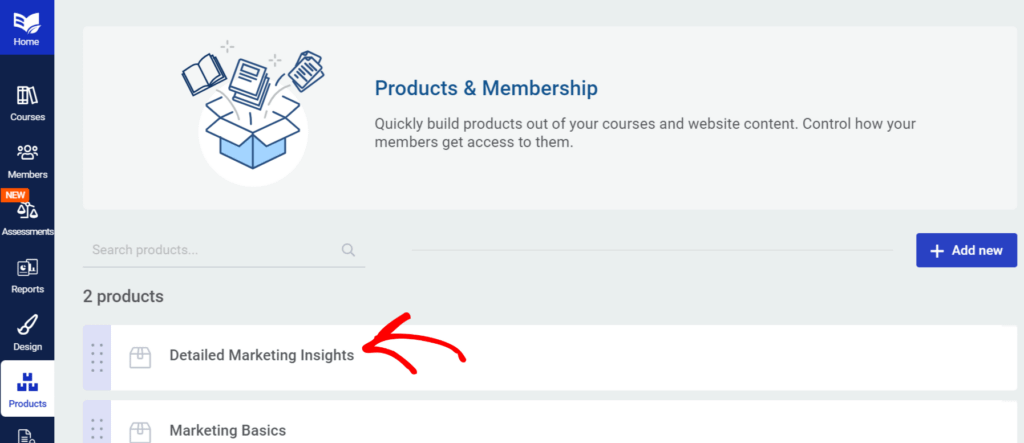1024x443 pixels.
Task: Open the Courses section in sidebar
Action: point(27,97)
